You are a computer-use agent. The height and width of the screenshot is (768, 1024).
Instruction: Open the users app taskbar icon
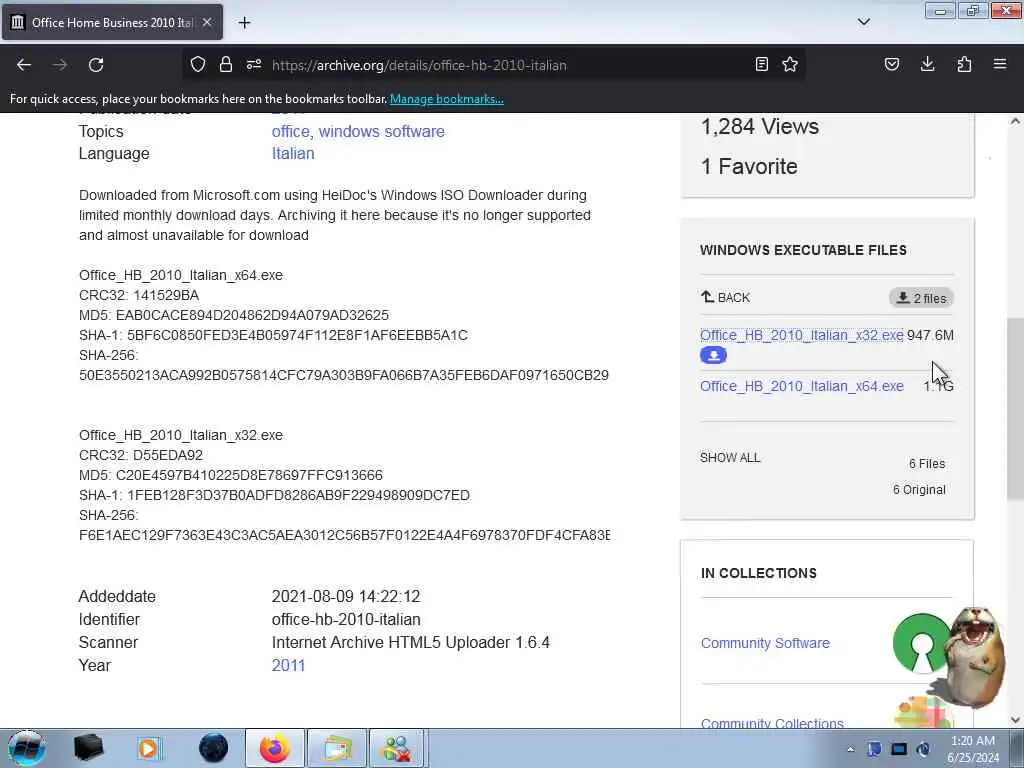tap(397, 748)
